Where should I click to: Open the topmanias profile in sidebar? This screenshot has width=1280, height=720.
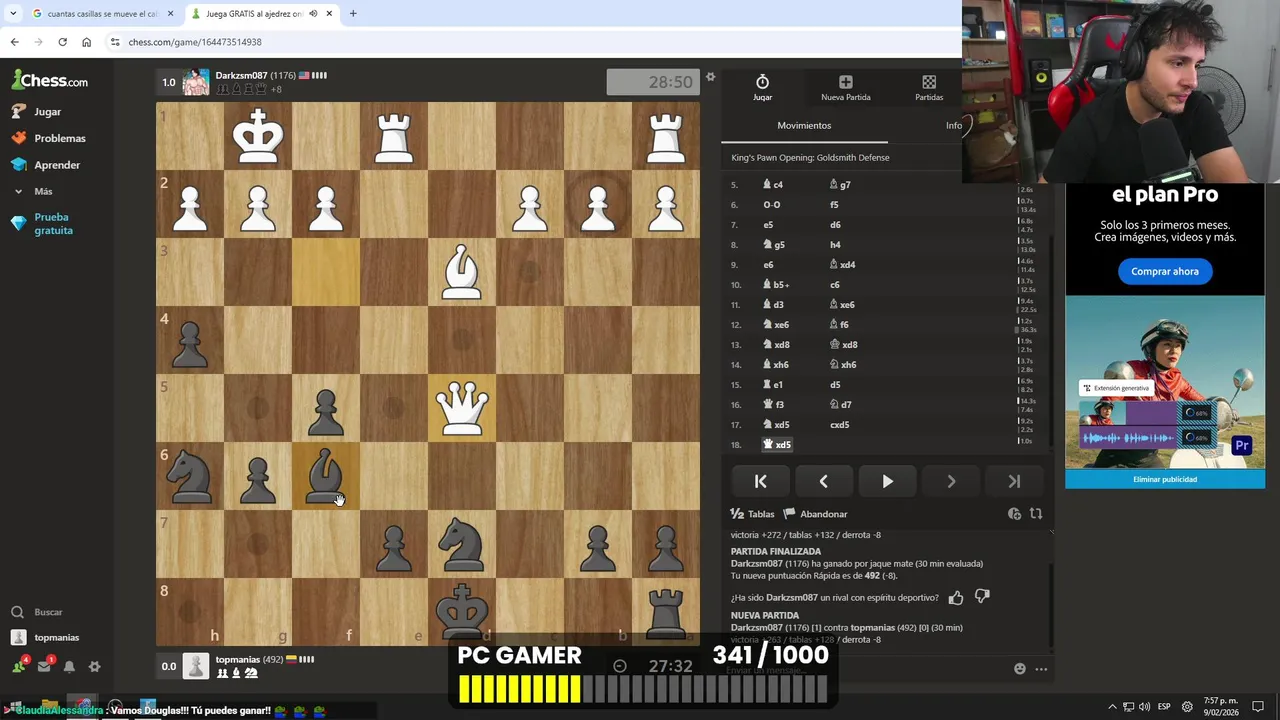[45, 637]
